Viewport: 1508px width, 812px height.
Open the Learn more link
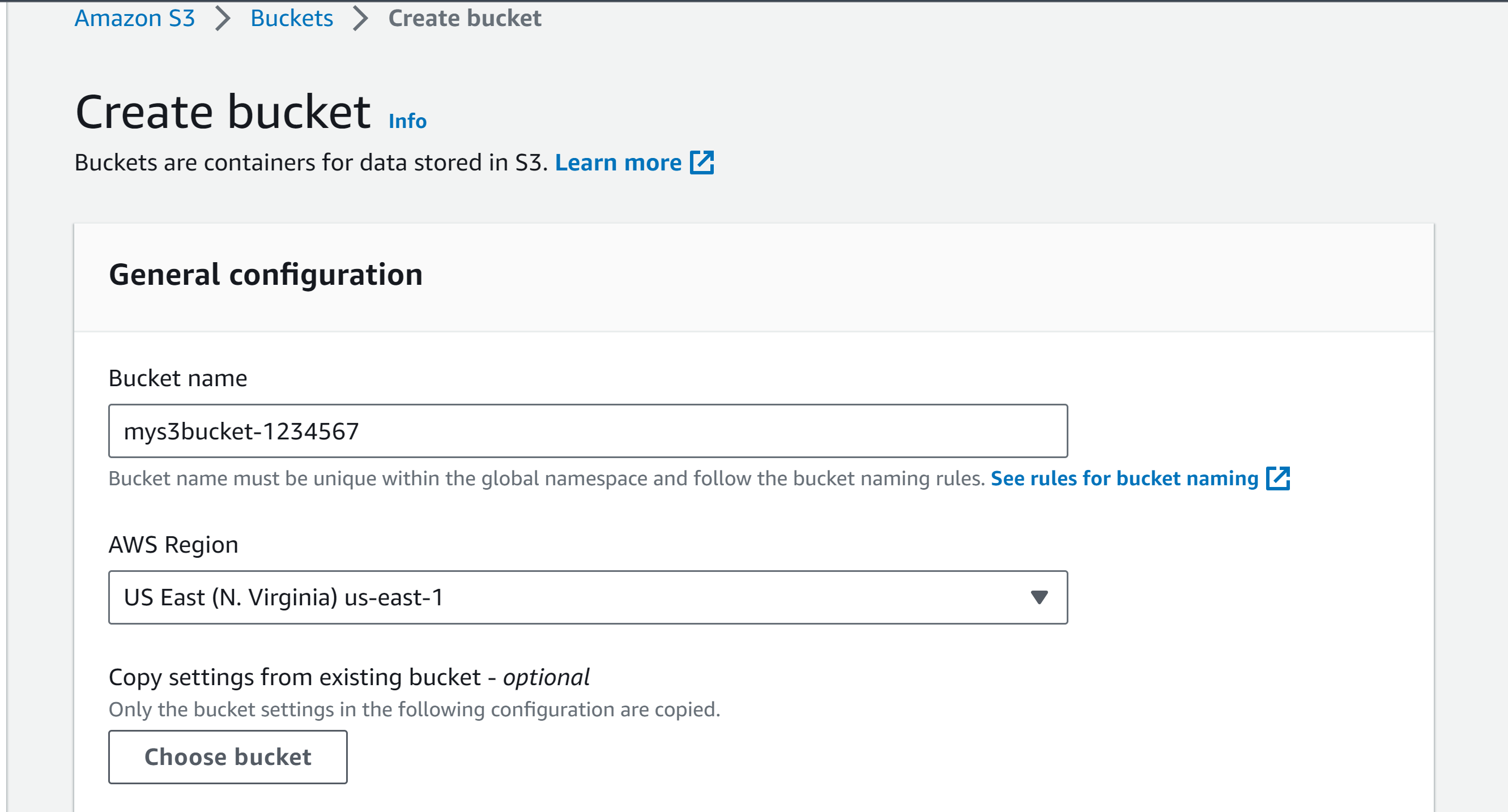coord(618,163)
